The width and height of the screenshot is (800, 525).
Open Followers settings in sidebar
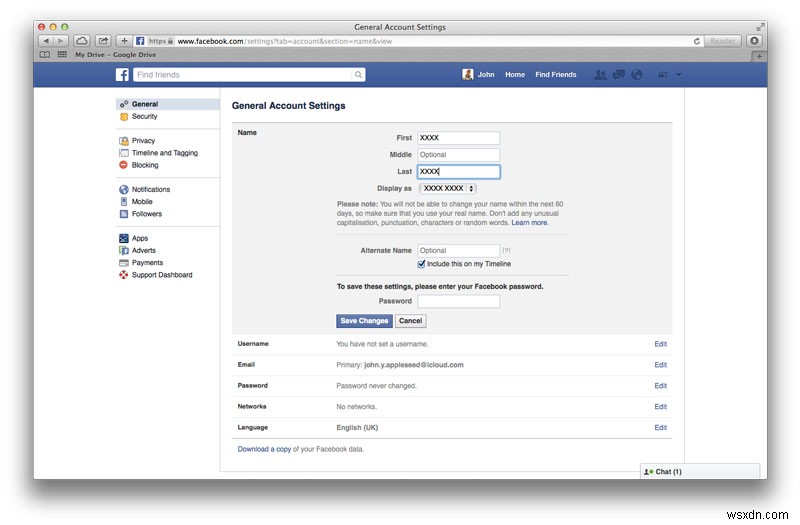coord(146,214)
